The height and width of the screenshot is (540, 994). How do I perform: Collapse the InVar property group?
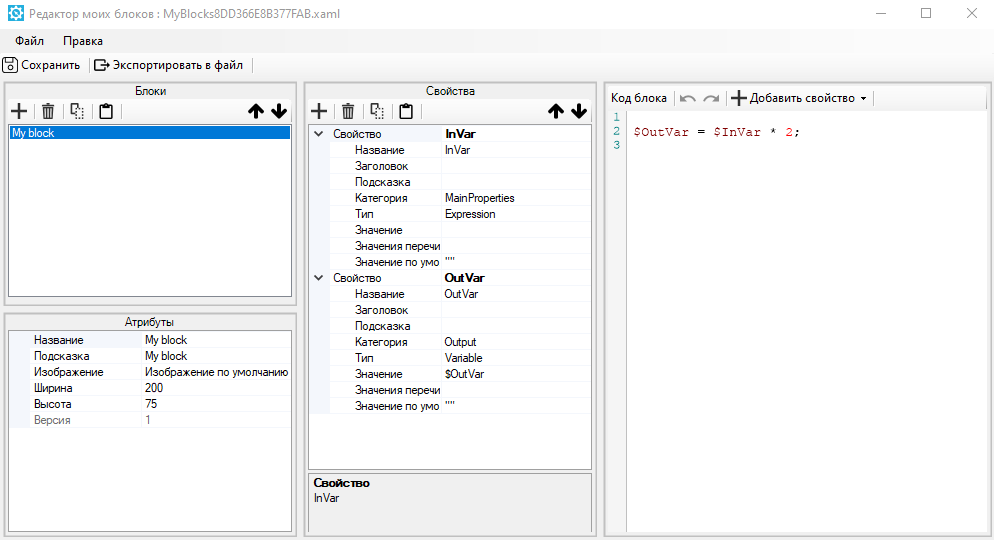click(x=319, y=134)
